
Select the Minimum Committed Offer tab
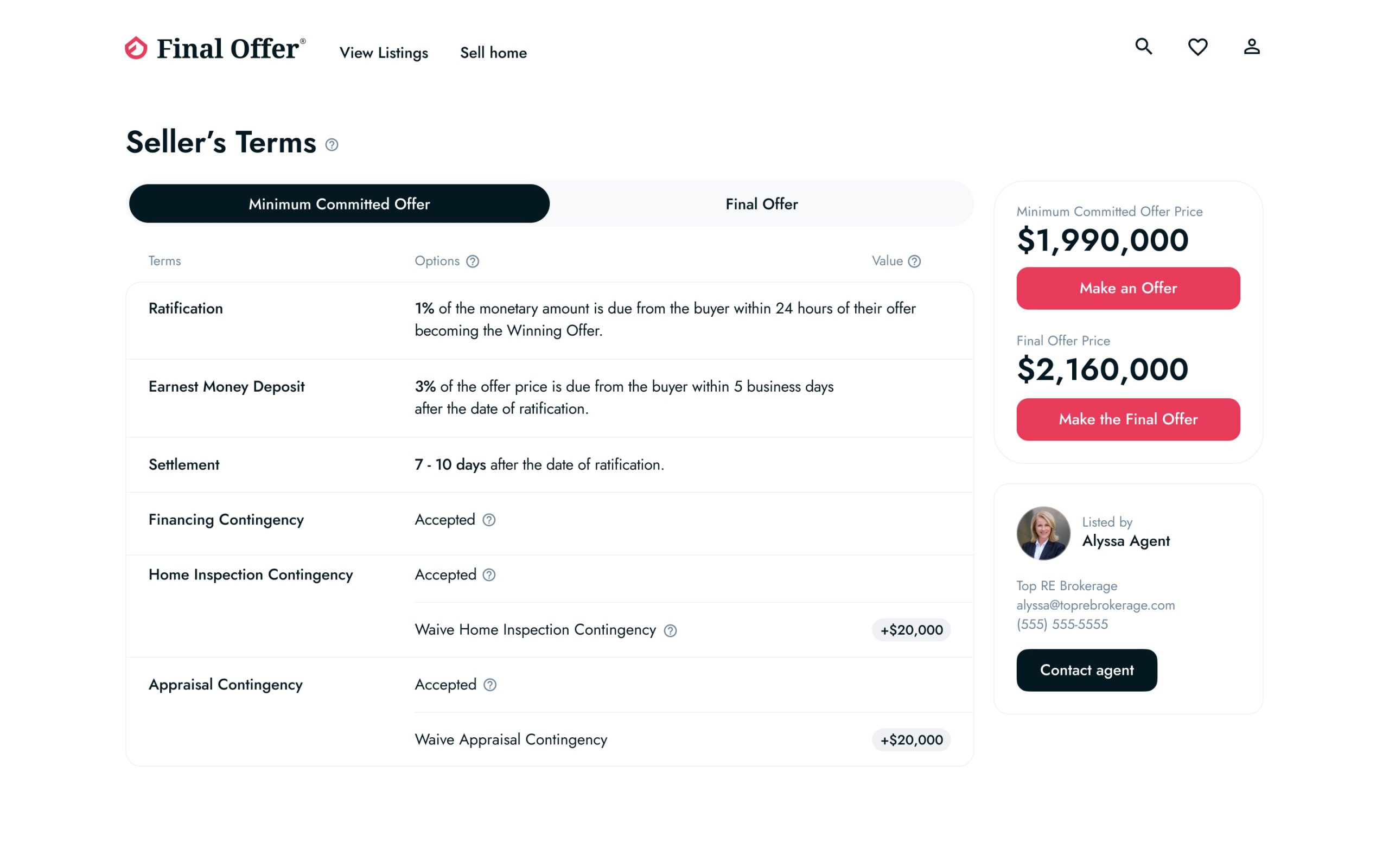point(339,203)
